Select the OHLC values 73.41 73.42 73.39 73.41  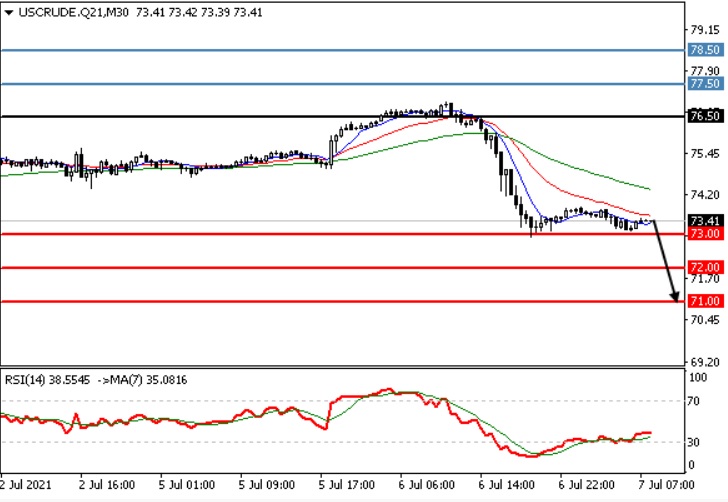coord(199,13)
